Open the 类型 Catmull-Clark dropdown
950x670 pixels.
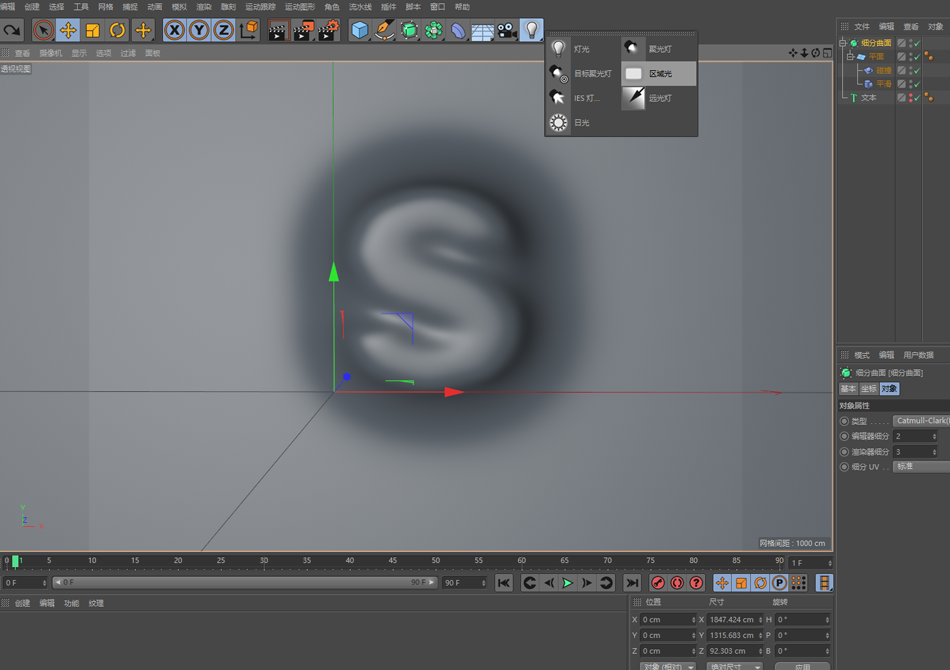pos(921,420)
